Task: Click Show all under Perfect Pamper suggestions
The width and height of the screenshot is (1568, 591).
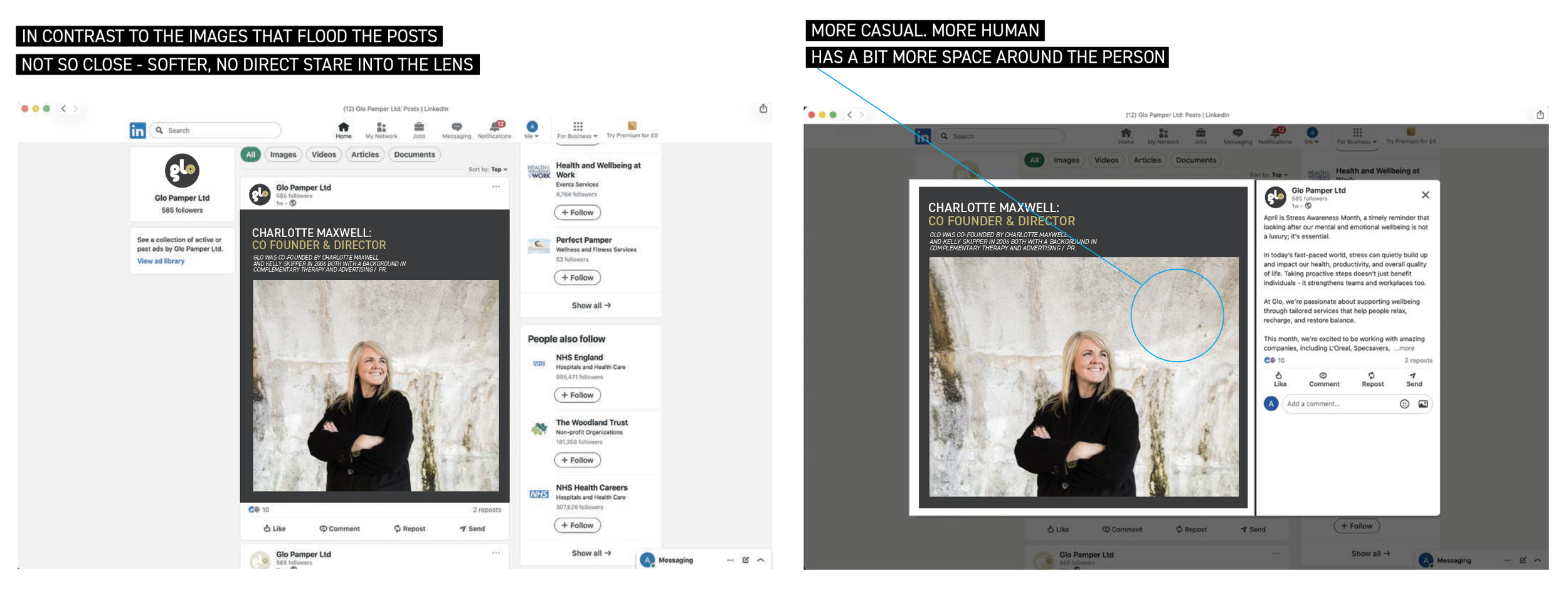Action: pos(591,306)
